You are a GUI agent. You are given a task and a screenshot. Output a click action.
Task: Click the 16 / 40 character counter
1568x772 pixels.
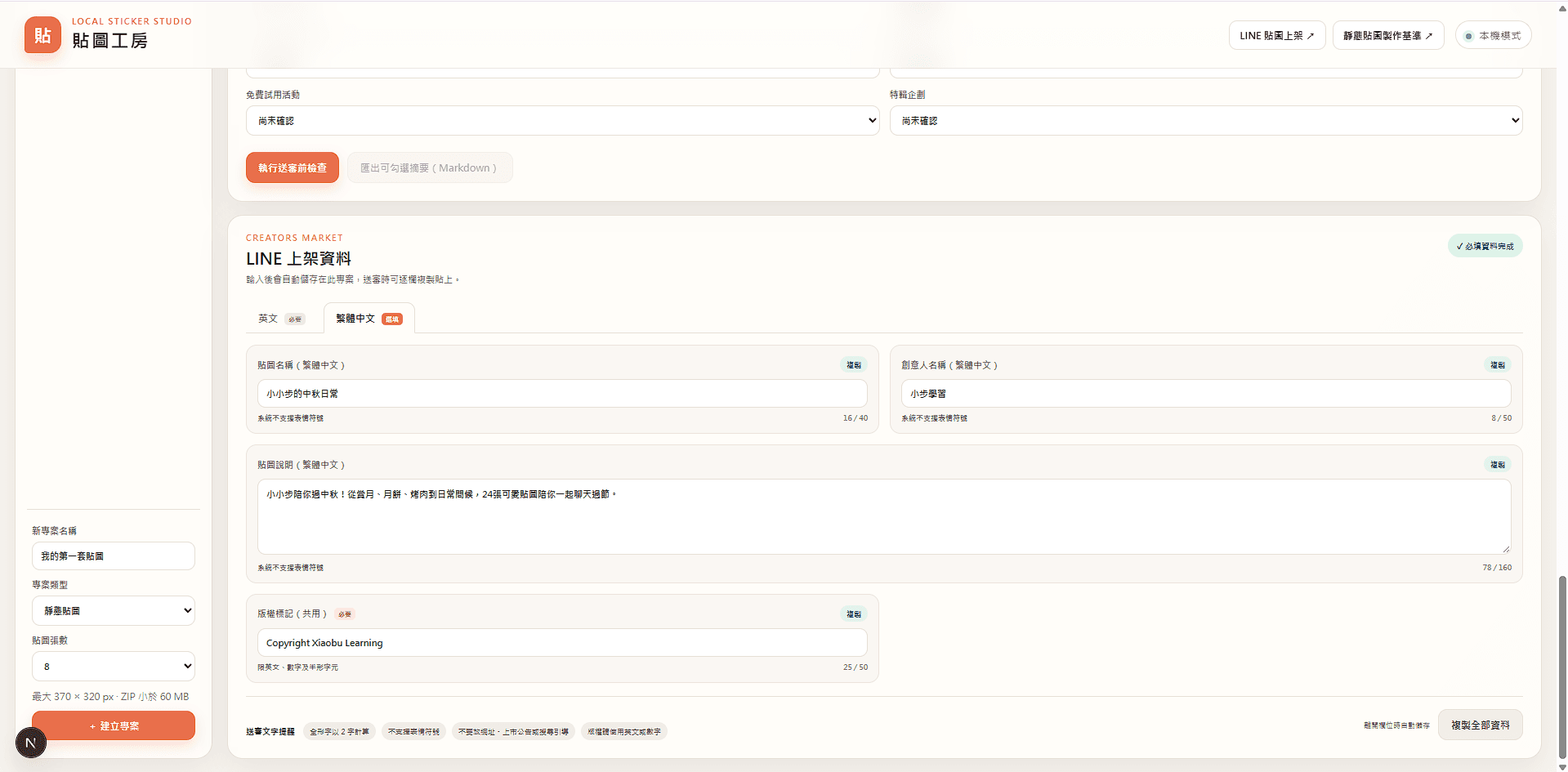pos(855,418)
